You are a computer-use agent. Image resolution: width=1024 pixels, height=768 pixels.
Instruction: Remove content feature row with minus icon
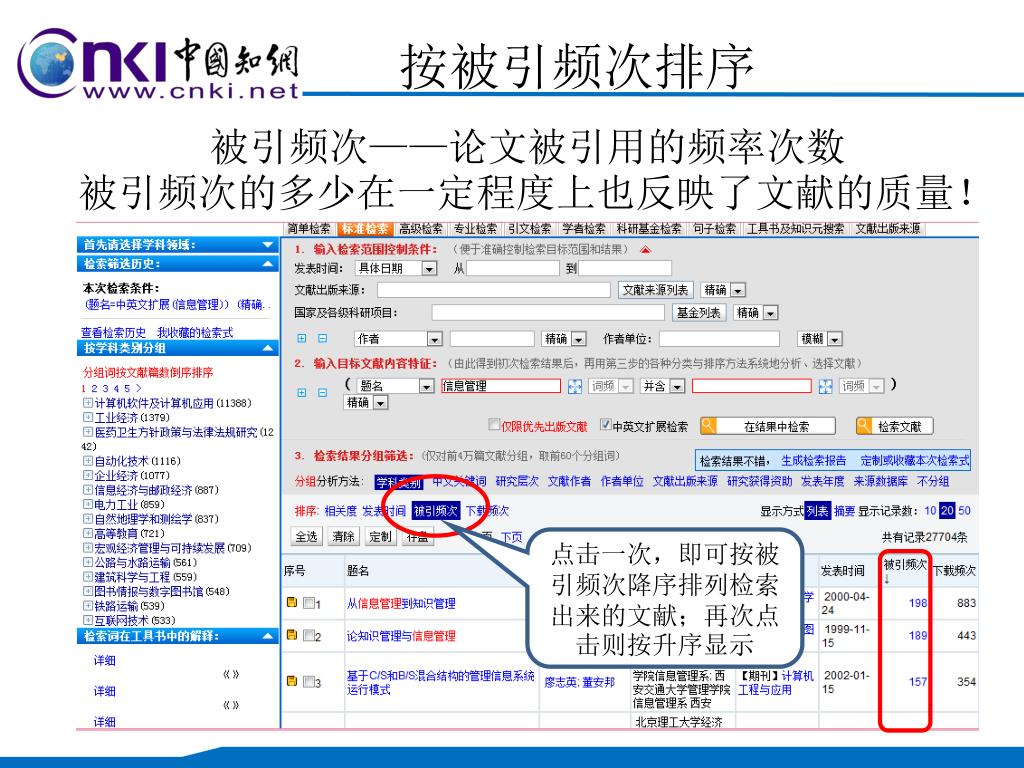tap(323, 392)
